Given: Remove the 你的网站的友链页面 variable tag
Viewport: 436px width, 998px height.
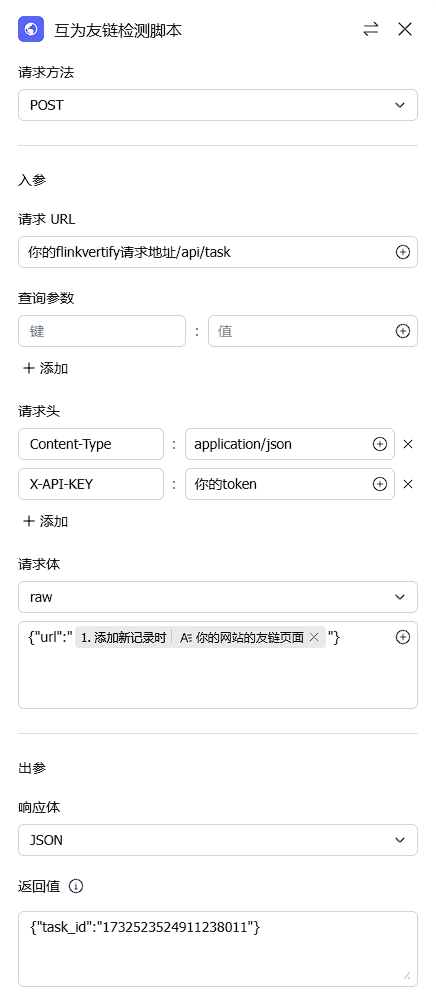Looking at the screenshot, I should [x=313, y=637].
